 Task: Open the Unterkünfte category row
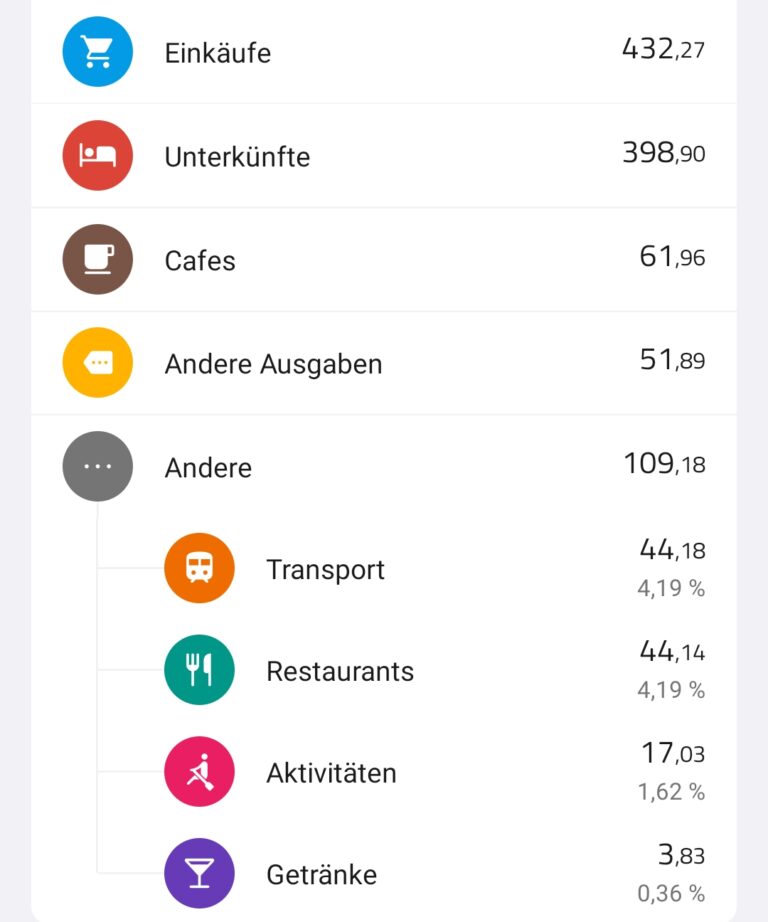[384, 156]
